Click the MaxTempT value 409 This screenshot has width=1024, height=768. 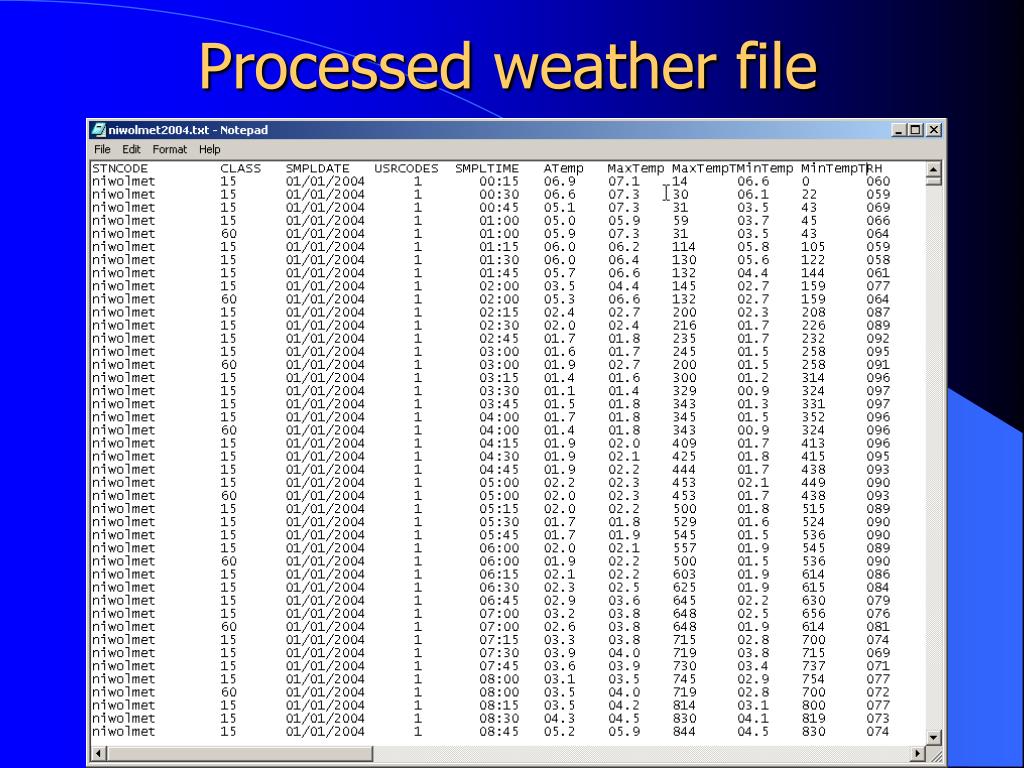click(x=684, y=443)
